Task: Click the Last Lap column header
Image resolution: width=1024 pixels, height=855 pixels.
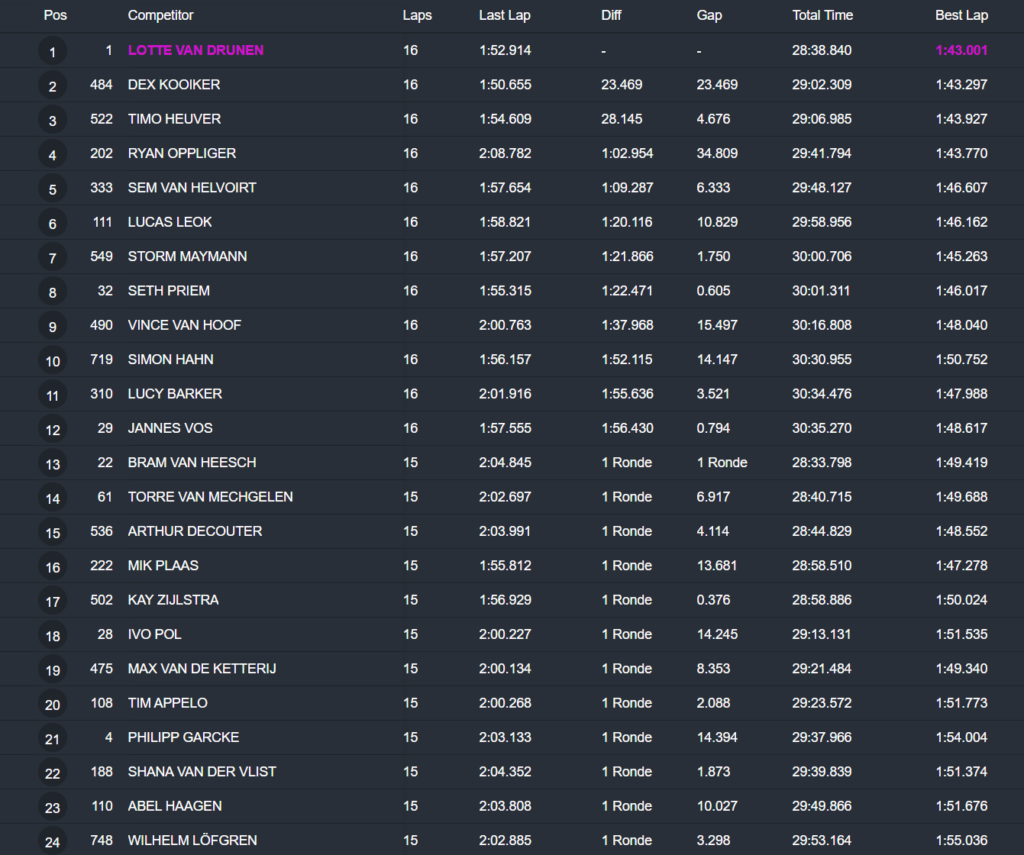Action: click(x=505, y=16)
